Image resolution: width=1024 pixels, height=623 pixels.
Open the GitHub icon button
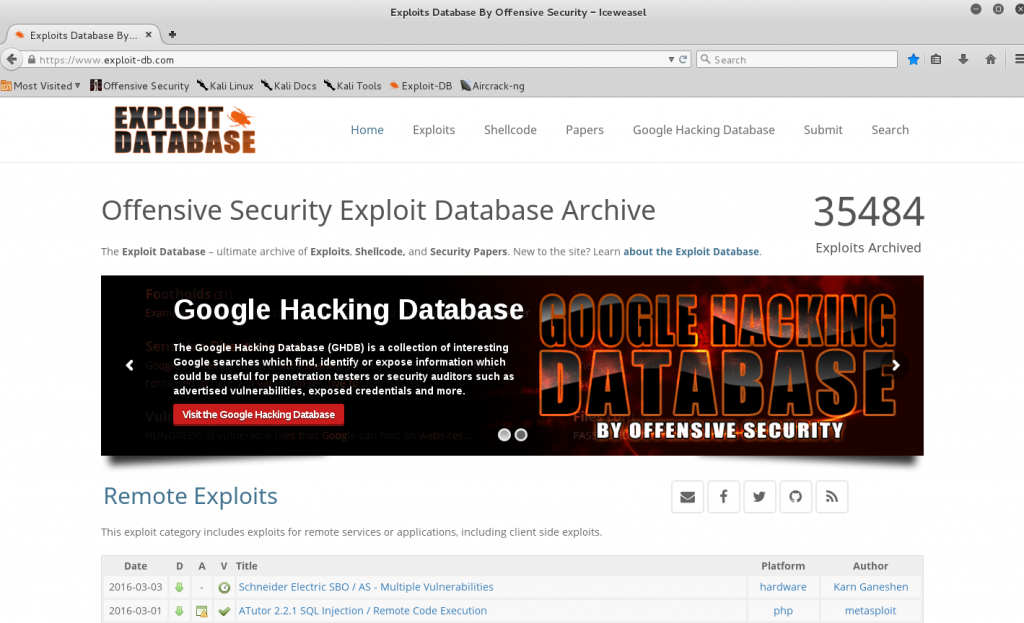(x=795, y=497)
